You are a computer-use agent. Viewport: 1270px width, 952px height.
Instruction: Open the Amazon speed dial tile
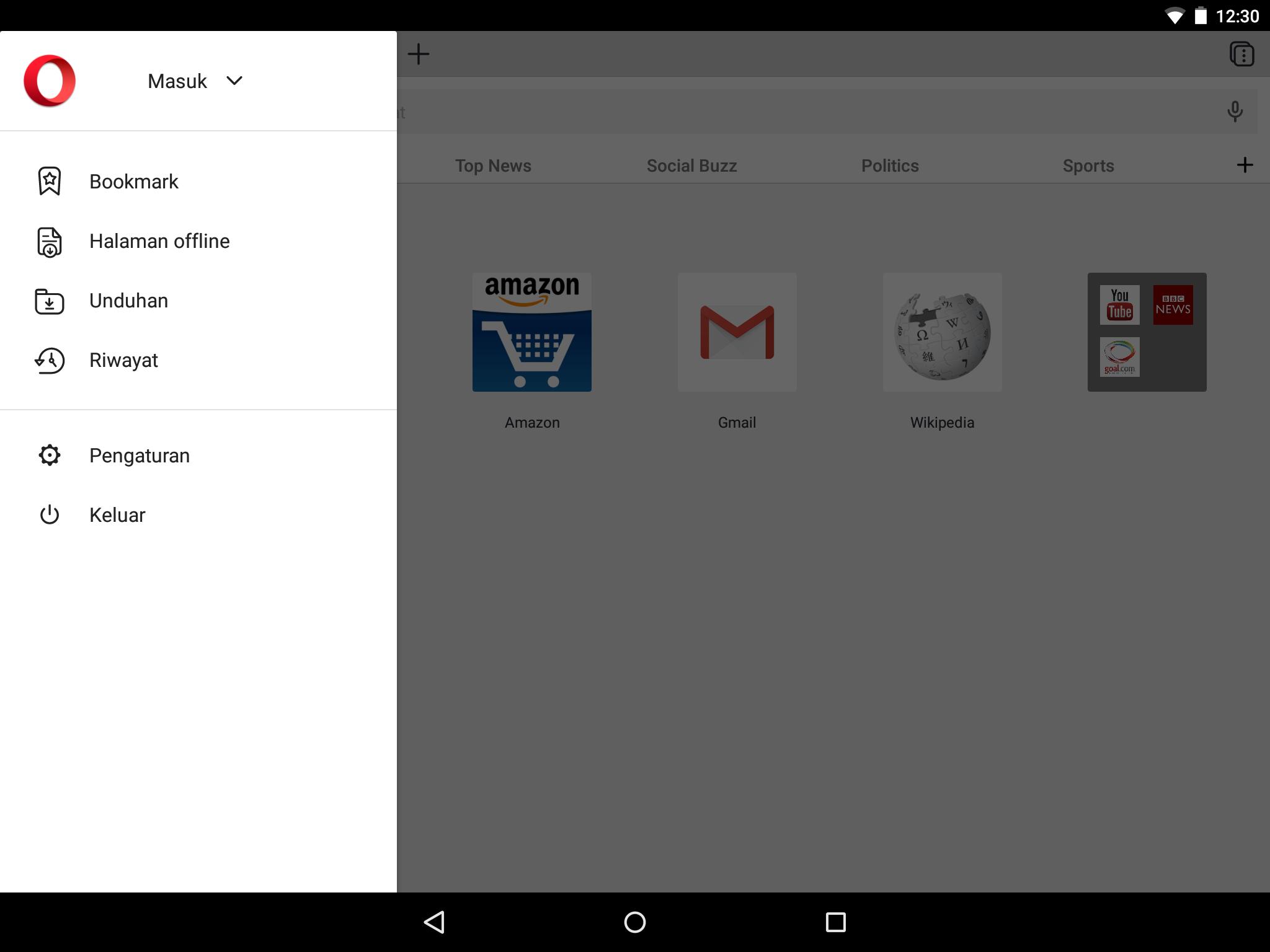coord(532,332)
